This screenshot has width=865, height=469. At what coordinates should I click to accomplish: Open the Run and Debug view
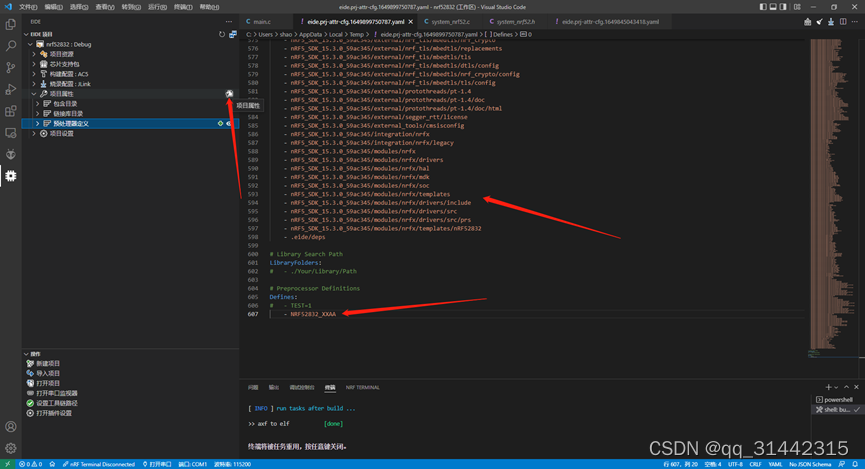click(x=10, y=89)
